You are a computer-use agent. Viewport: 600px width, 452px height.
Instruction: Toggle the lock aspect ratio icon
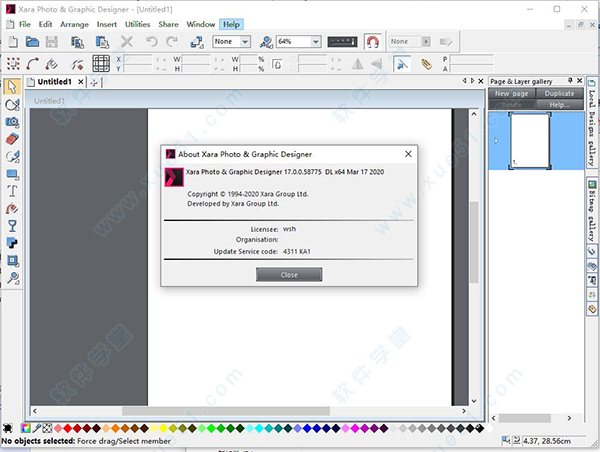[277, 64]
